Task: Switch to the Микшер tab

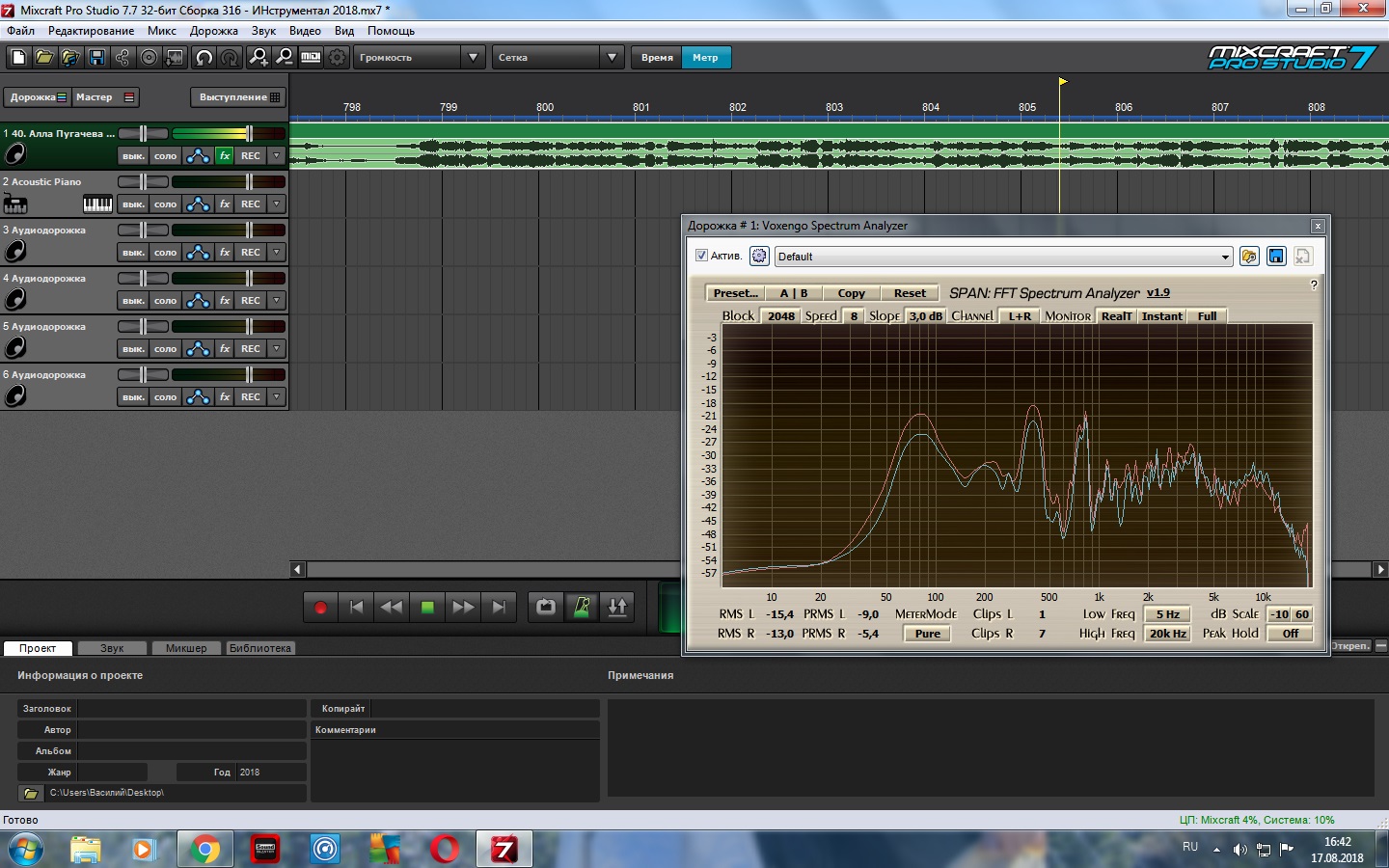Action: tap(186, 648)
